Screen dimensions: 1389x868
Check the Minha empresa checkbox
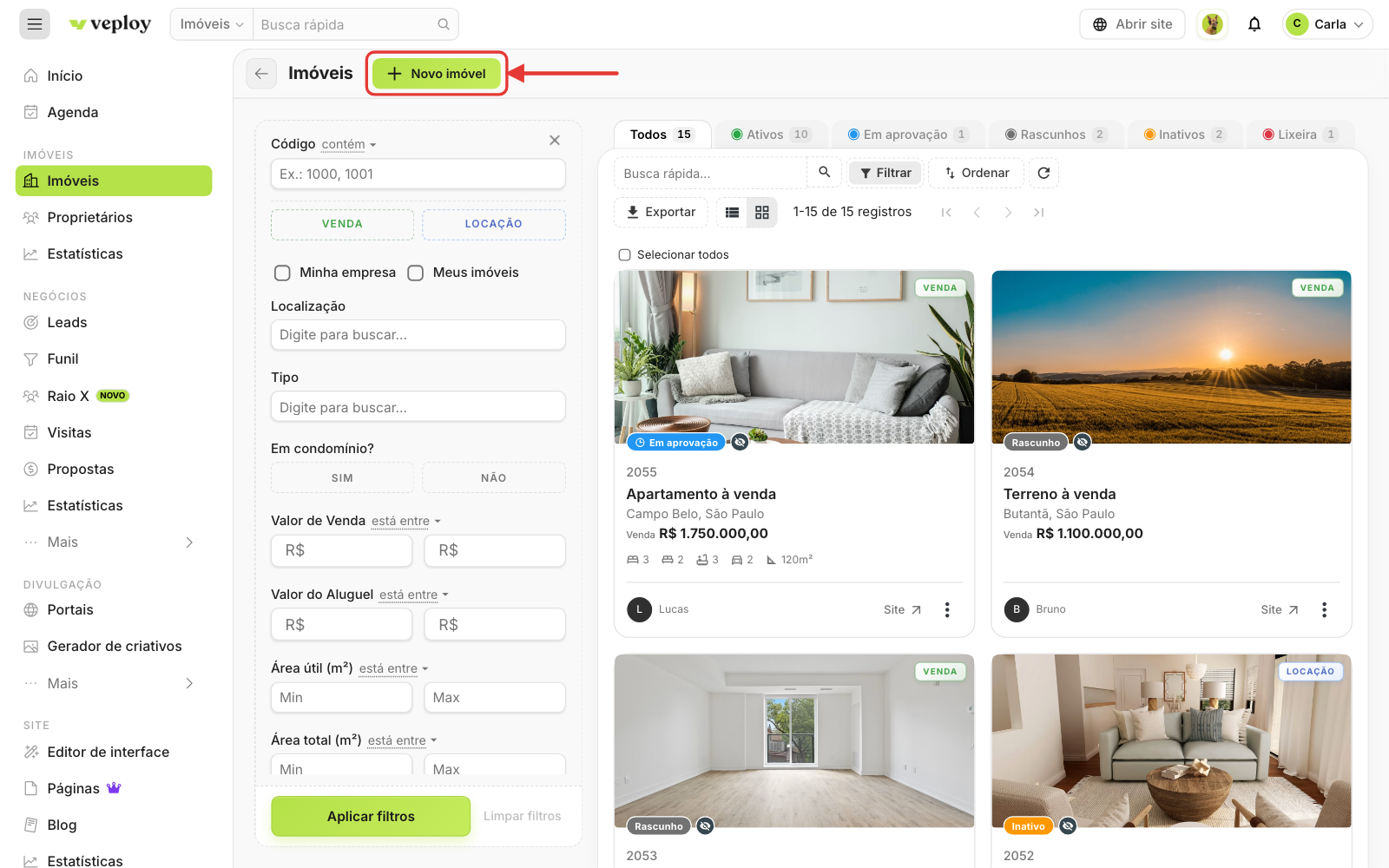[x=282, y=273]
